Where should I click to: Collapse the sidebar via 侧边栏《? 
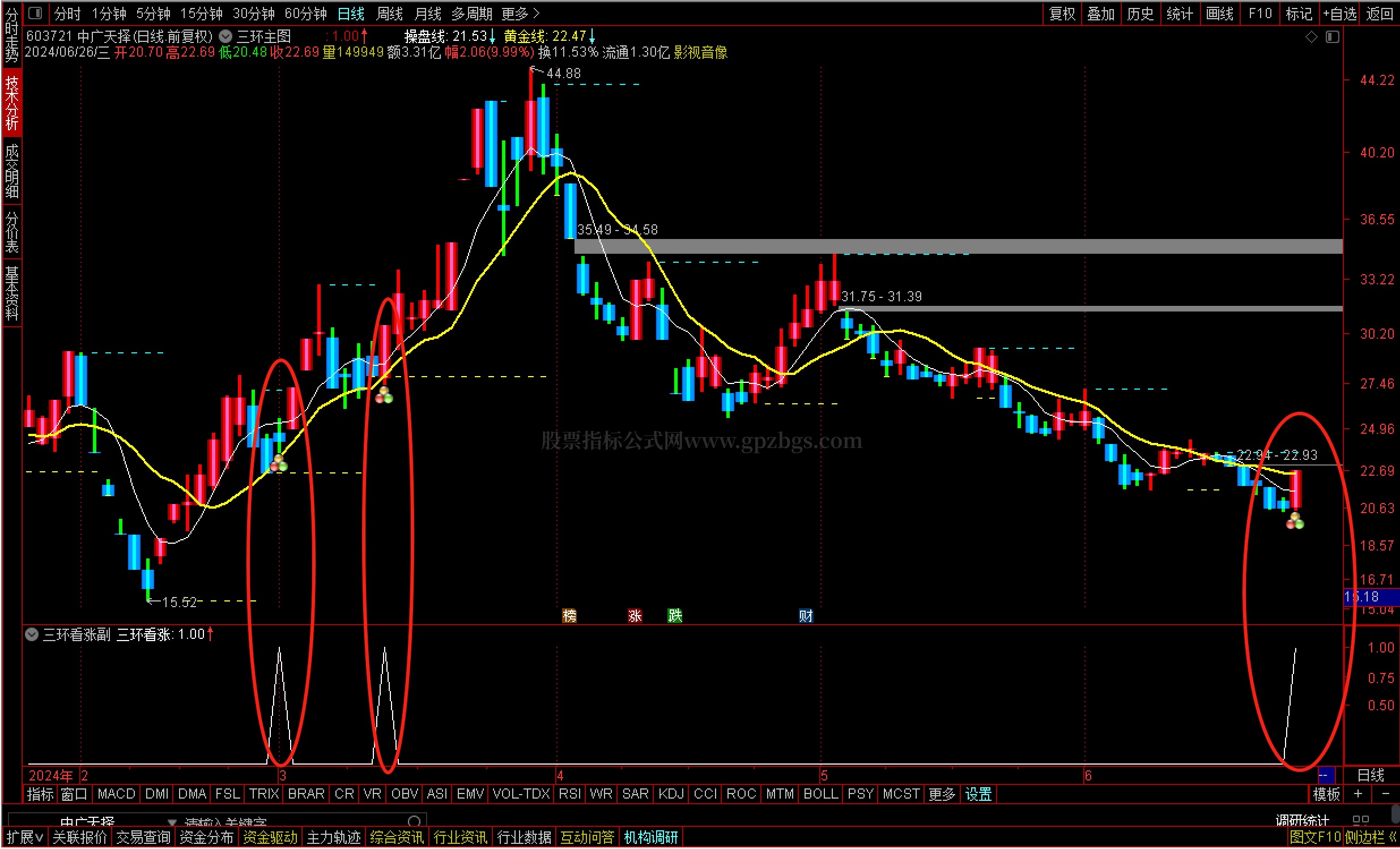coord(1370,837)
